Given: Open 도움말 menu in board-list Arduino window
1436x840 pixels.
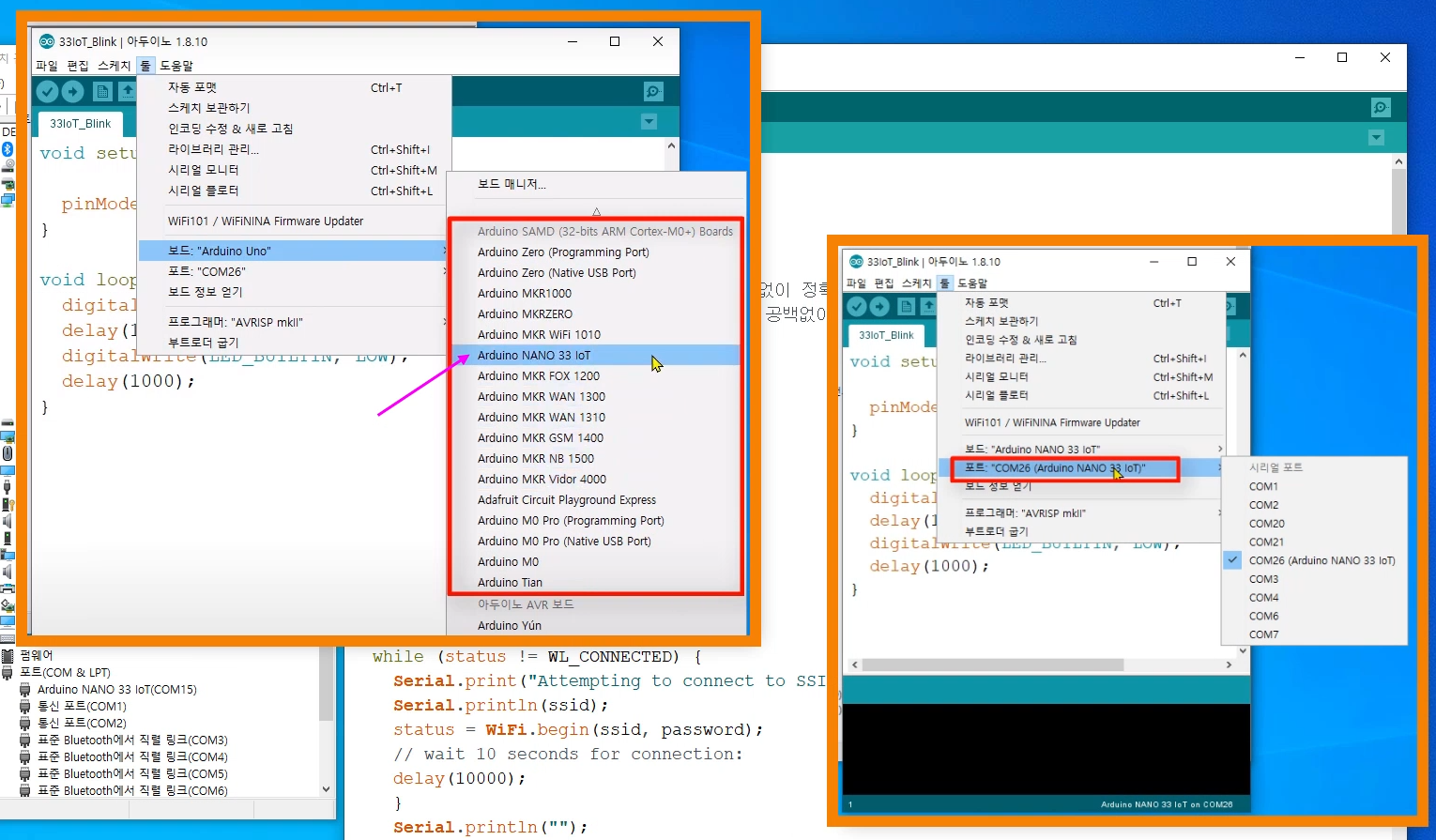Looking at the screenshot, I should 176,66.
